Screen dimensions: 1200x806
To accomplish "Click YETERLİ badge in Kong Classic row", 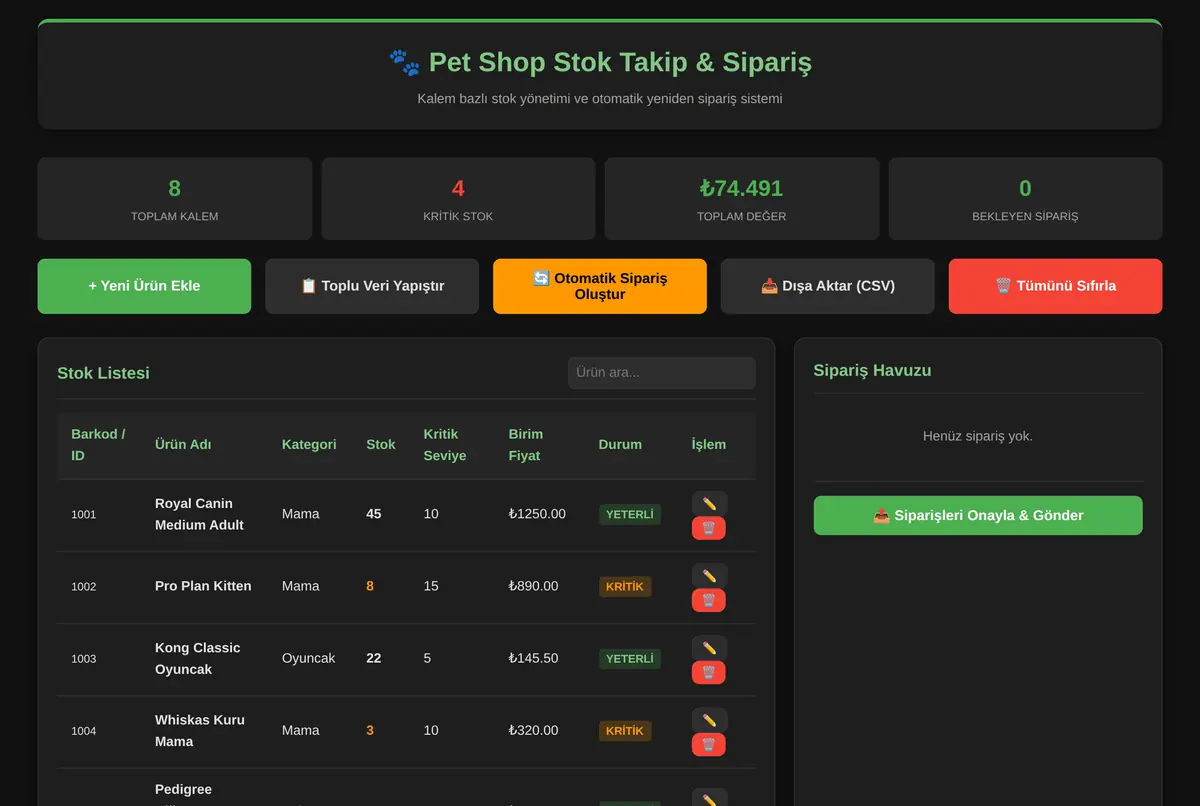I will (x=630, y=658).
